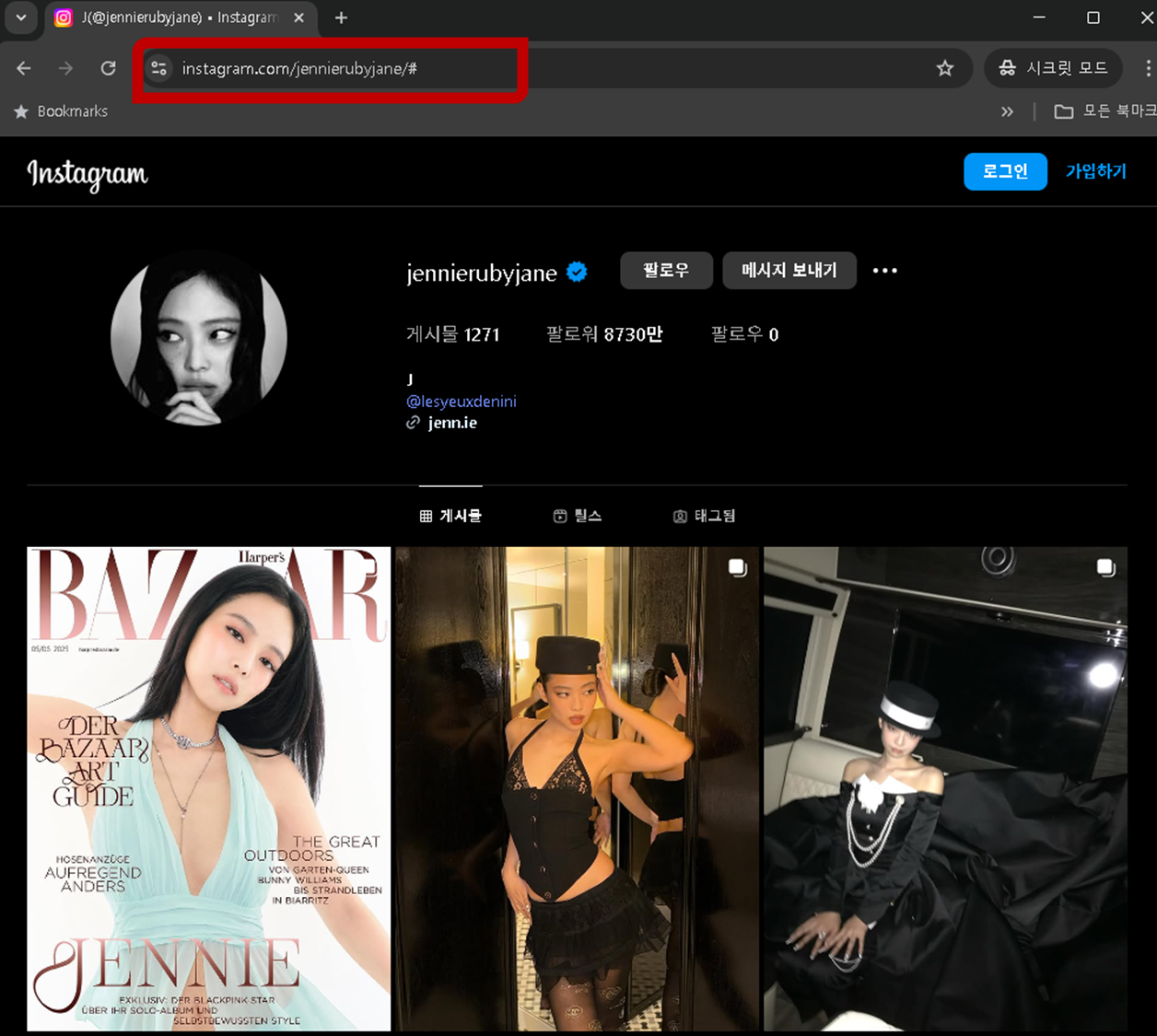Go back to the previous page
1157x1036 pixels.
24,68
